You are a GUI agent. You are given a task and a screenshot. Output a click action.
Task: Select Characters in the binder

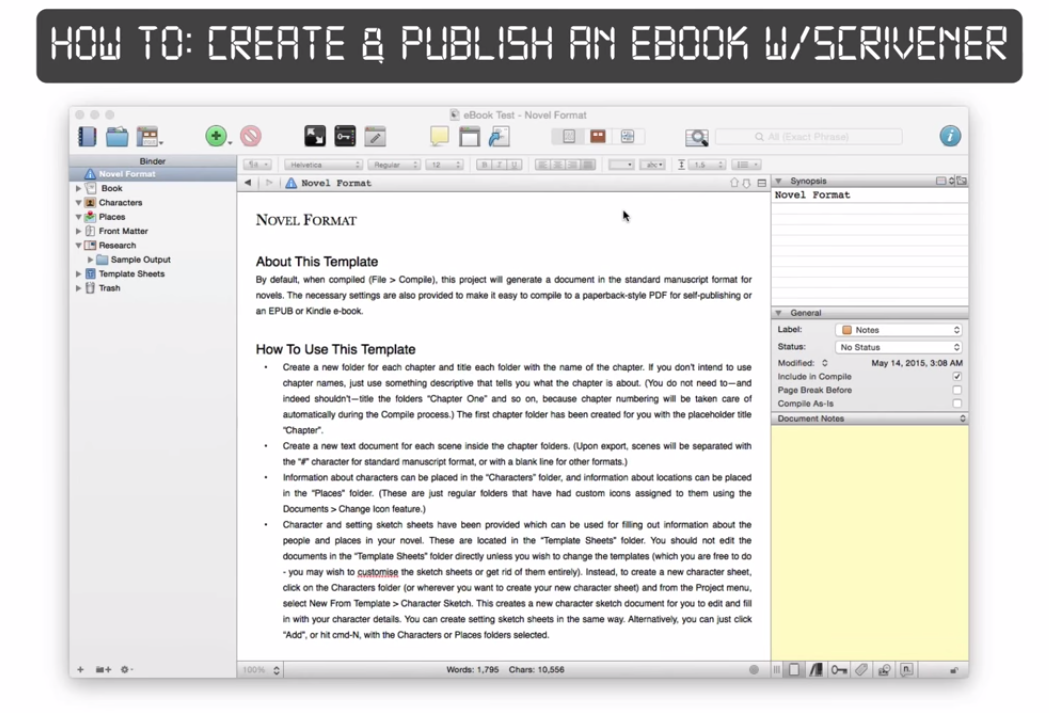[120, 203]
